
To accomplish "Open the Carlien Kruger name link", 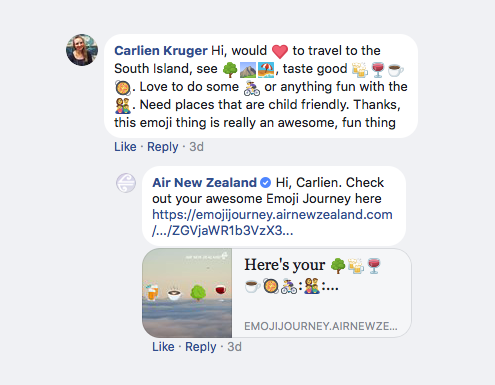I will 161,51.
